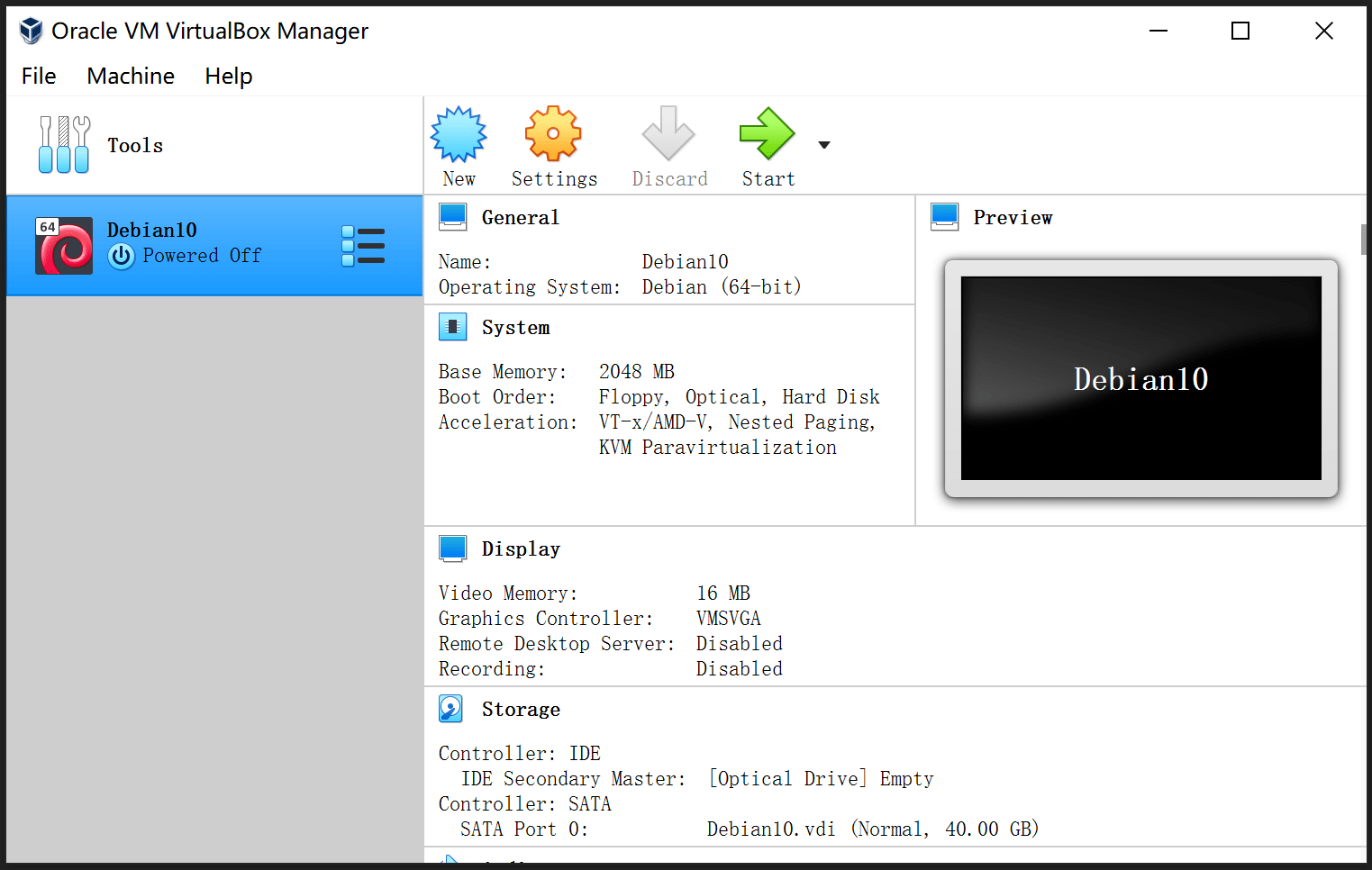Click "Debian (64-bit)" operating system value
The width and height of the screenshot is (1372, 870).
click(x=722, y=287)
